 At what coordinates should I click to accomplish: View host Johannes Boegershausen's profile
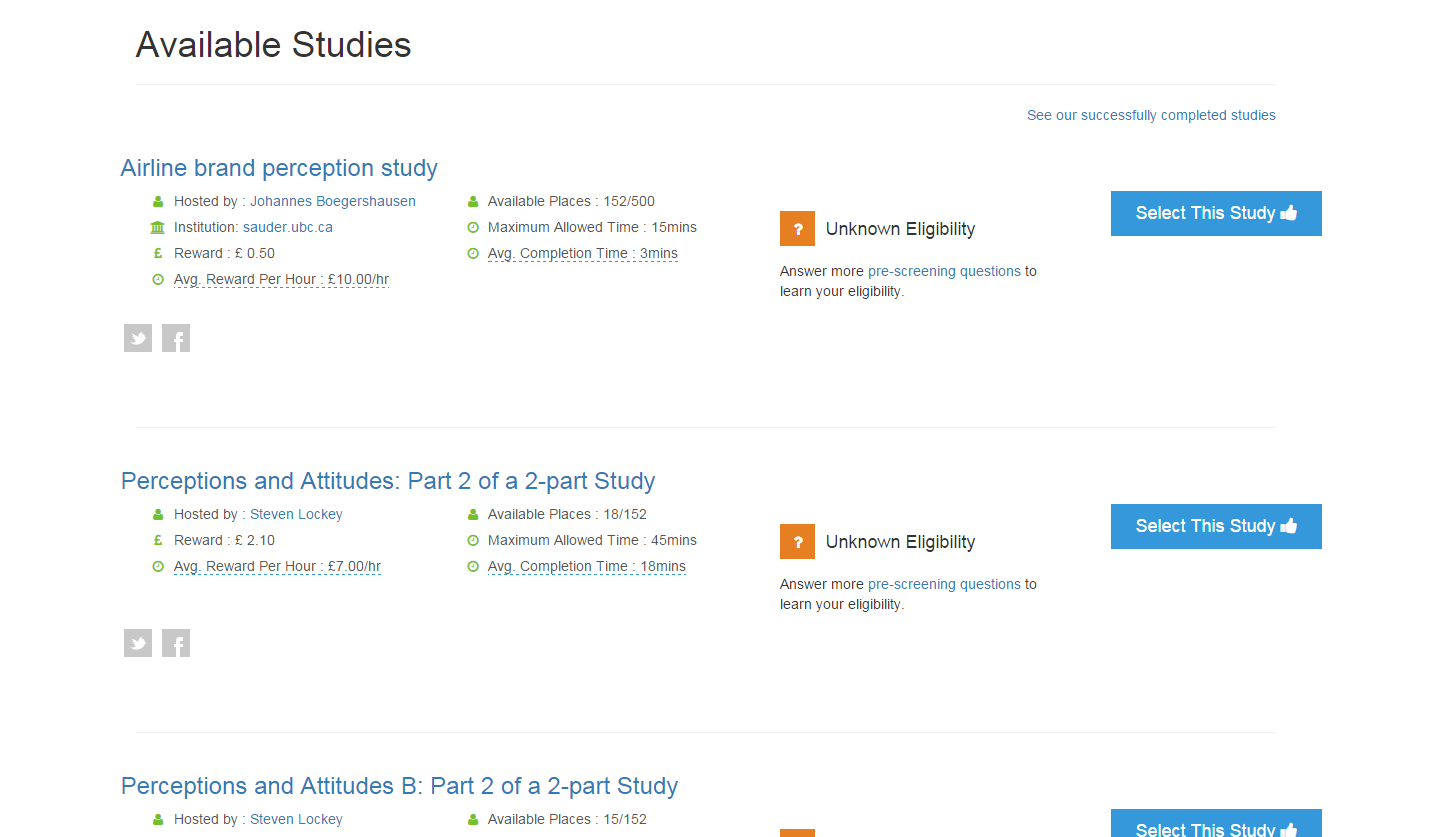(x=332, y=201)
